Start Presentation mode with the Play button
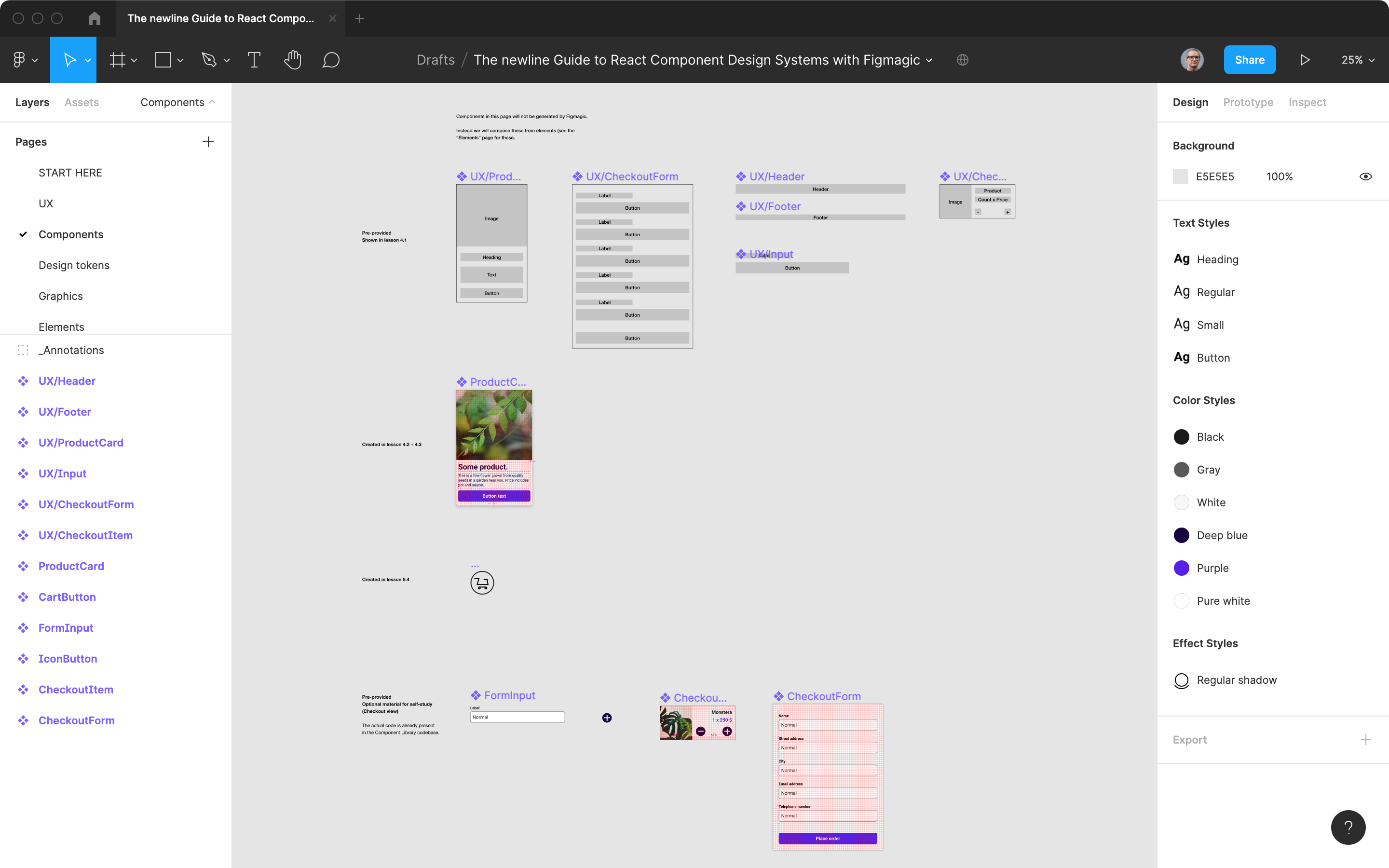This screenshot has width=1389, height=868. [1305, 59]
